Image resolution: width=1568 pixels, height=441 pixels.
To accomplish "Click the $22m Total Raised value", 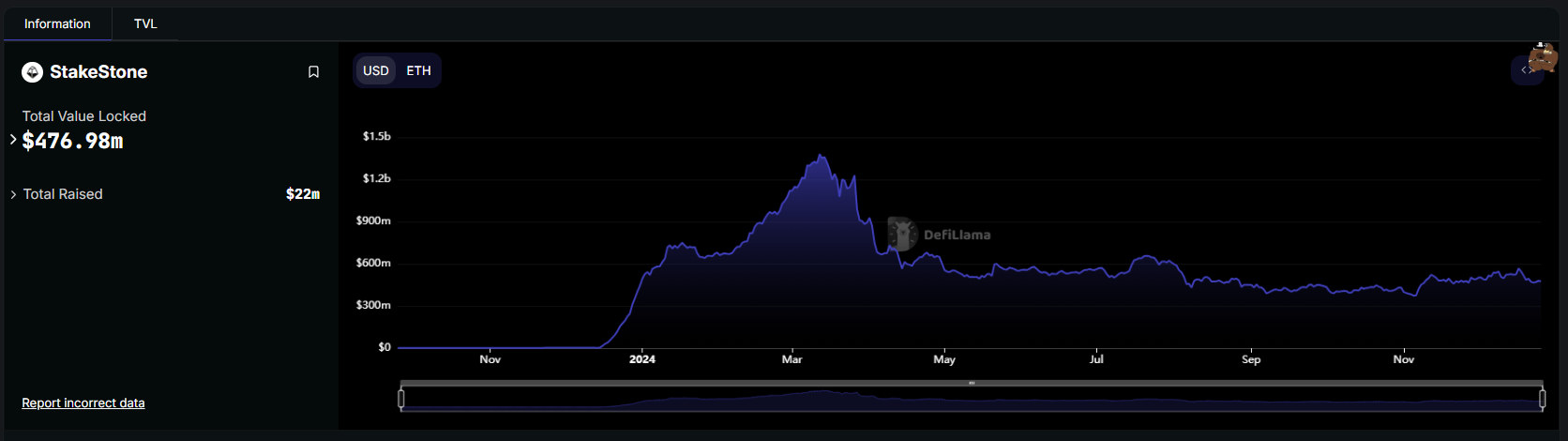I will pos(302,194).
